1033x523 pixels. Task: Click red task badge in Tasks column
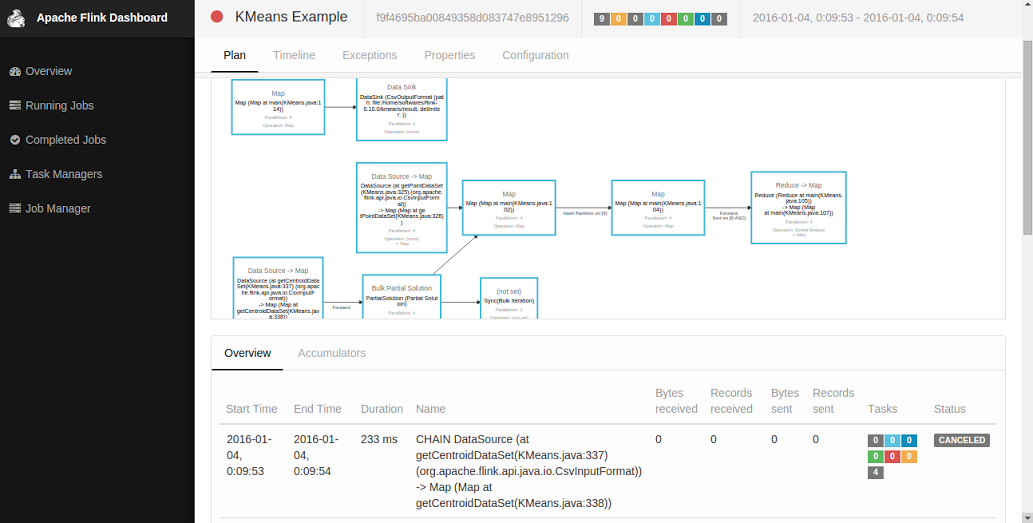(x=892, y=456)
